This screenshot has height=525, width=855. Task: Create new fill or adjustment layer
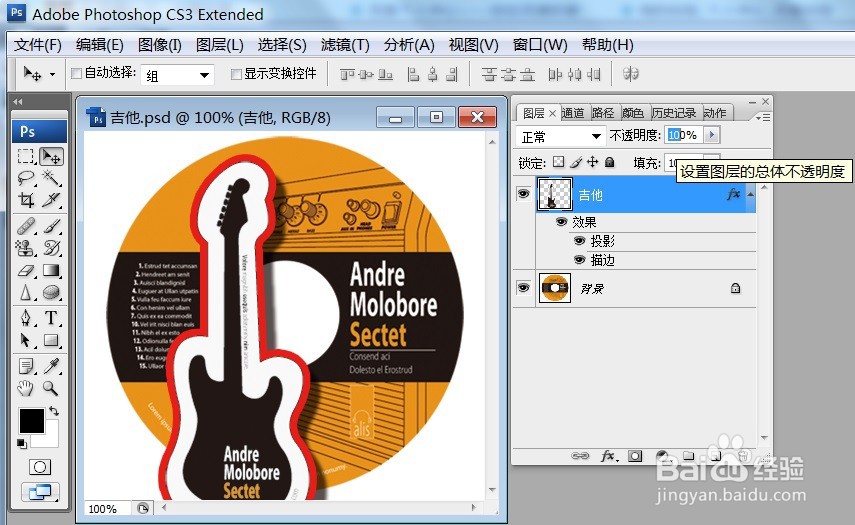[x=662, y=456]
